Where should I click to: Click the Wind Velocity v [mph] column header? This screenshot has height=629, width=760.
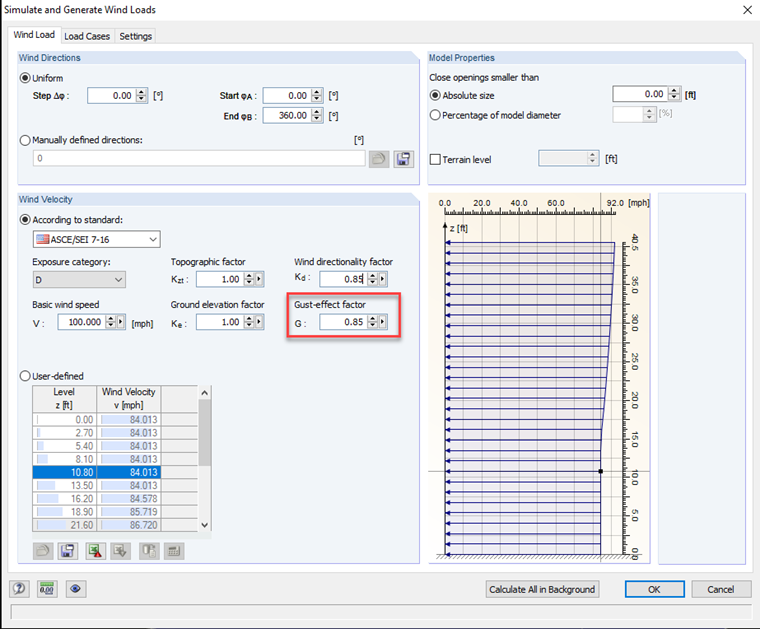(129, 398)
